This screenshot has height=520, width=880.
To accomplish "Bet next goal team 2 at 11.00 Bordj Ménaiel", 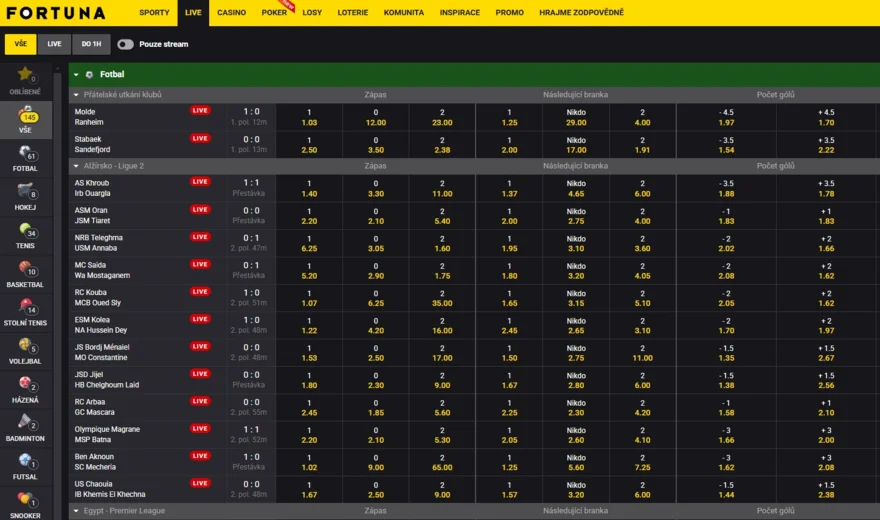I will (643, 353).
